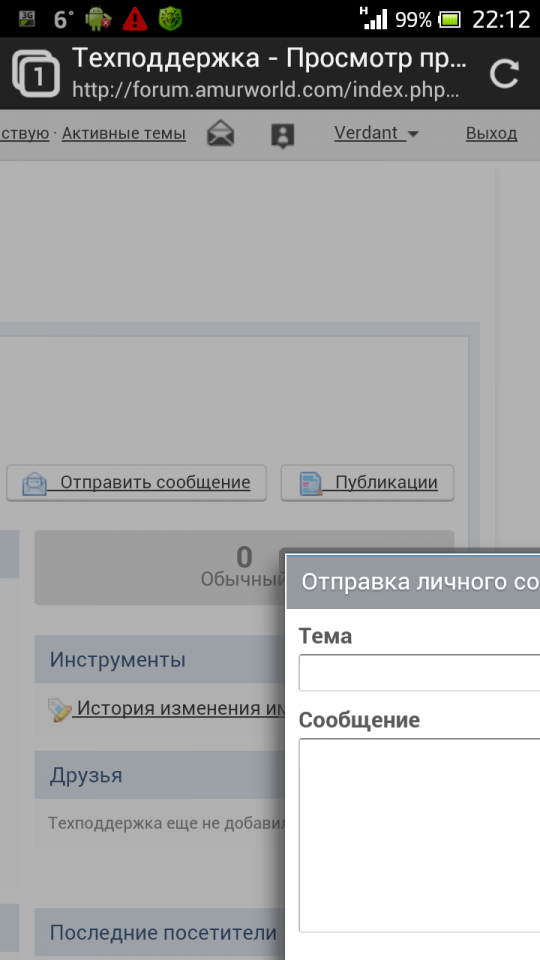Tap the page reload icon
This screenshot has height=960, width=540.
505,74
